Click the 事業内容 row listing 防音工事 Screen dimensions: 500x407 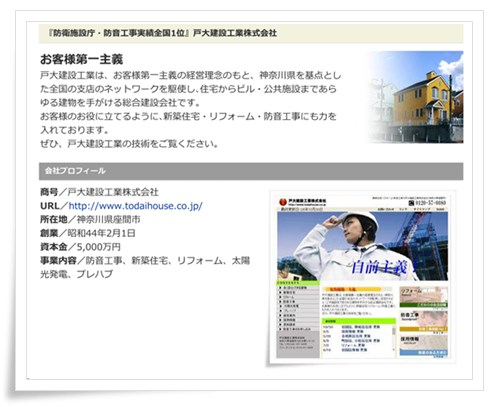(x=145, y=267)
